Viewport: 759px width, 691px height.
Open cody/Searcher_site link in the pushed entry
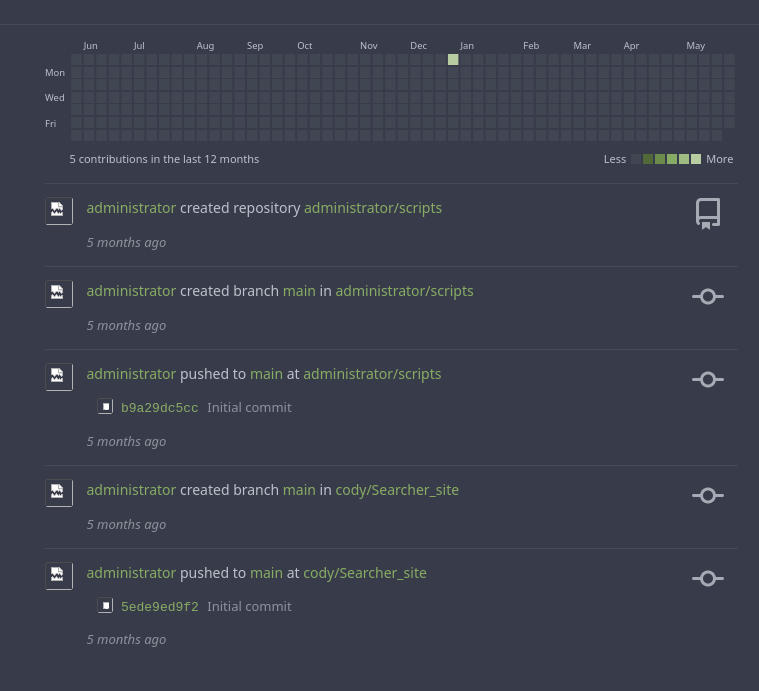pyautogui.click(x=365, y=573)
